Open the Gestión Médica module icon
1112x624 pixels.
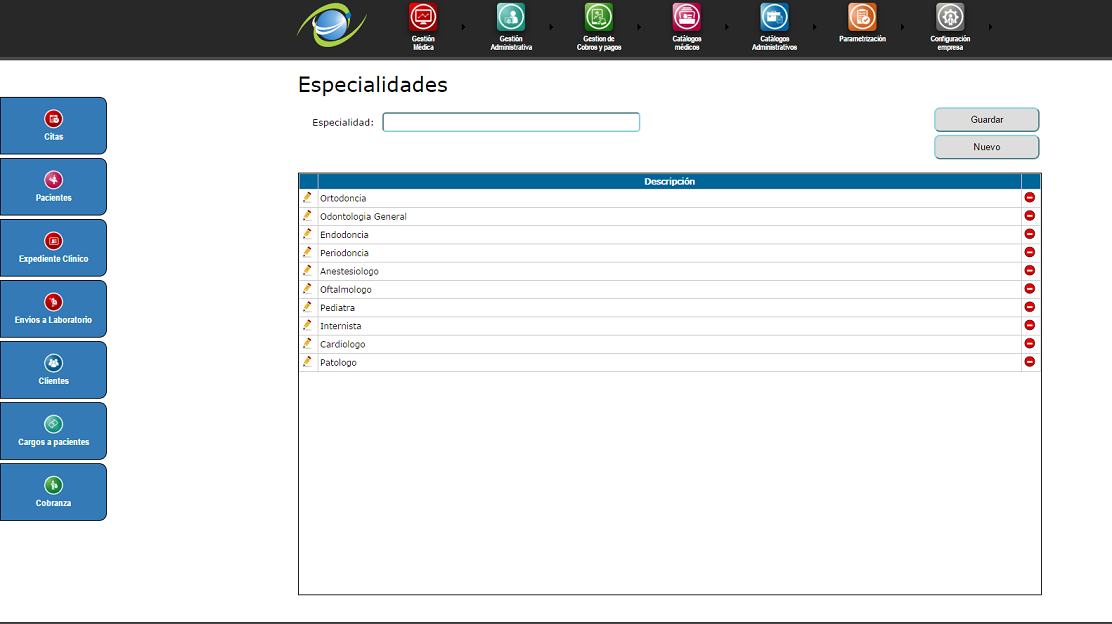tap(423, 18)
